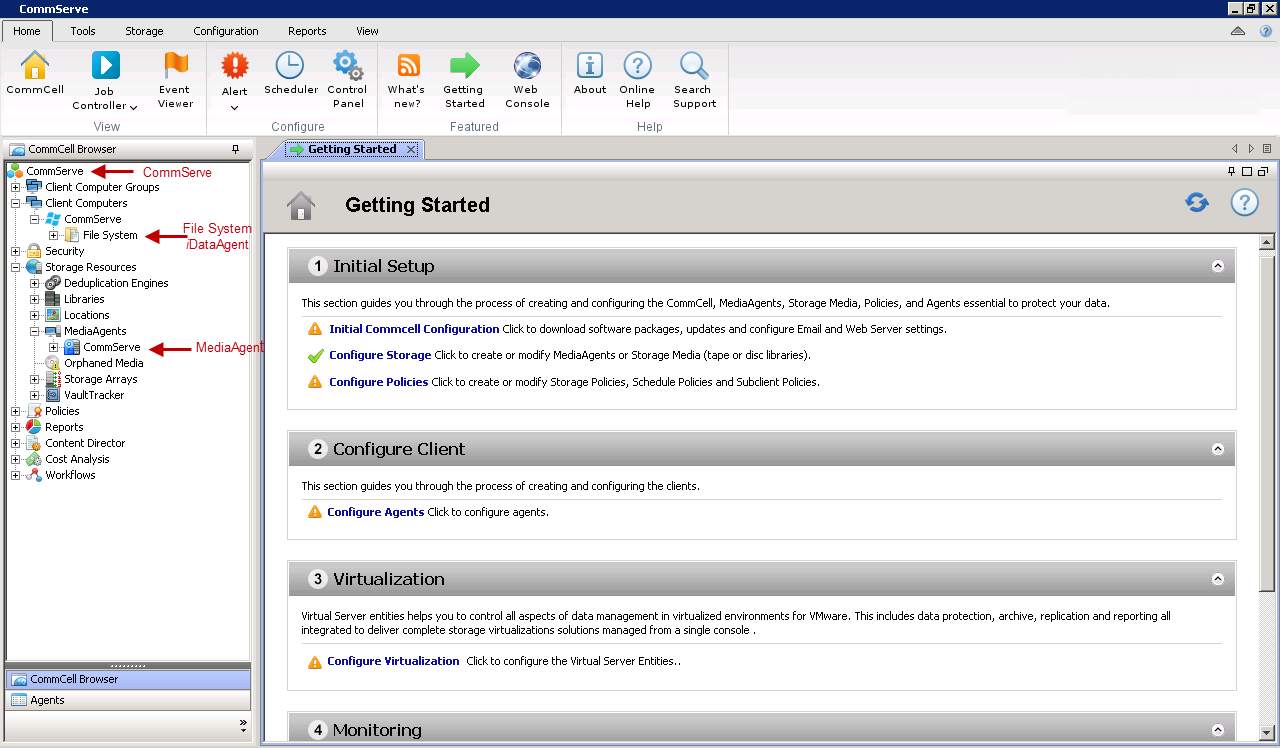The image size is (1280, 748).
Task: Click the Scheduler clock icon
Action: coord(290,66)
